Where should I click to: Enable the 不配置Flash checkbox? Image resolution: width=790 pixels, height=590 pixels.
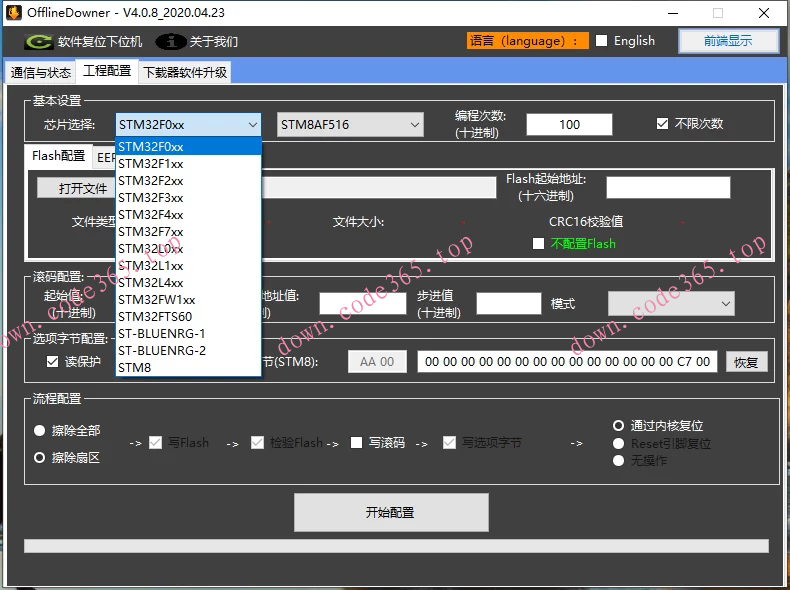point(539,243)
